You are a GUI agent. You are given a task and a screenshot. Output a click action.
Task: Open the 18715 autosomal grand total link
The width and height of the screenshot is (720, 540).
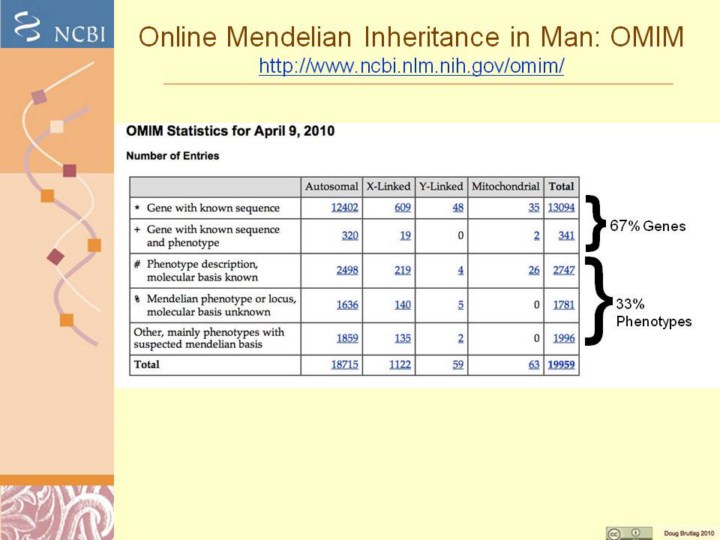(345, 365)
